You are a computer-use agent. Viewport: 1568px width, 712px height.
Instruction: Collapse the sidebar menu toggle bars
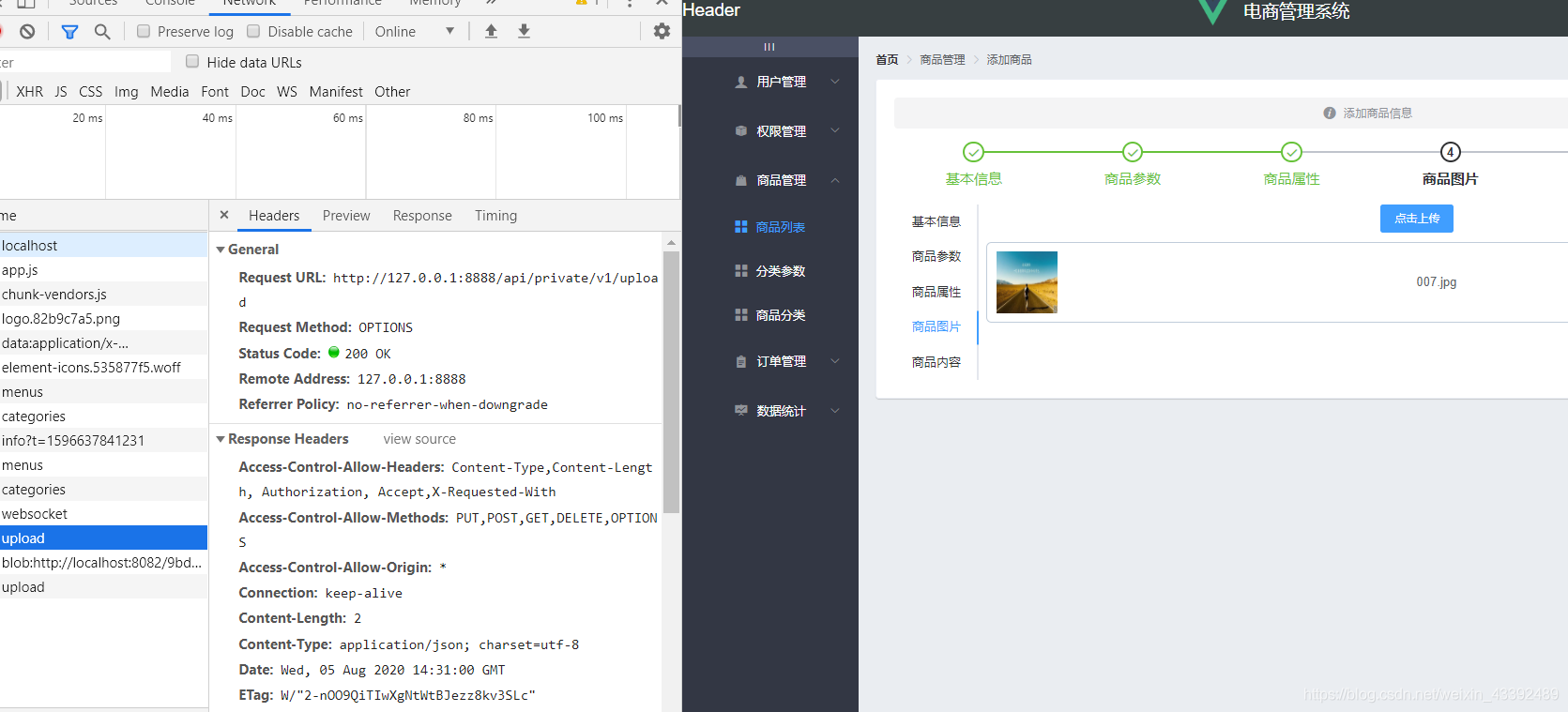point(769,47)
